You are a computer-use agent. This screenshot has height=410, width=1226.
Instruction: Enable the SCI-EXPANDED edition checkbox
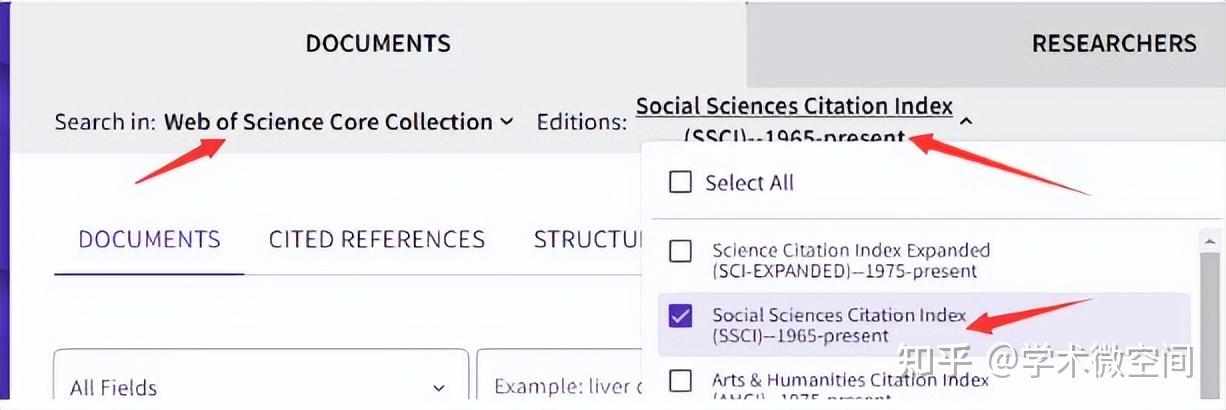point(680,251)
